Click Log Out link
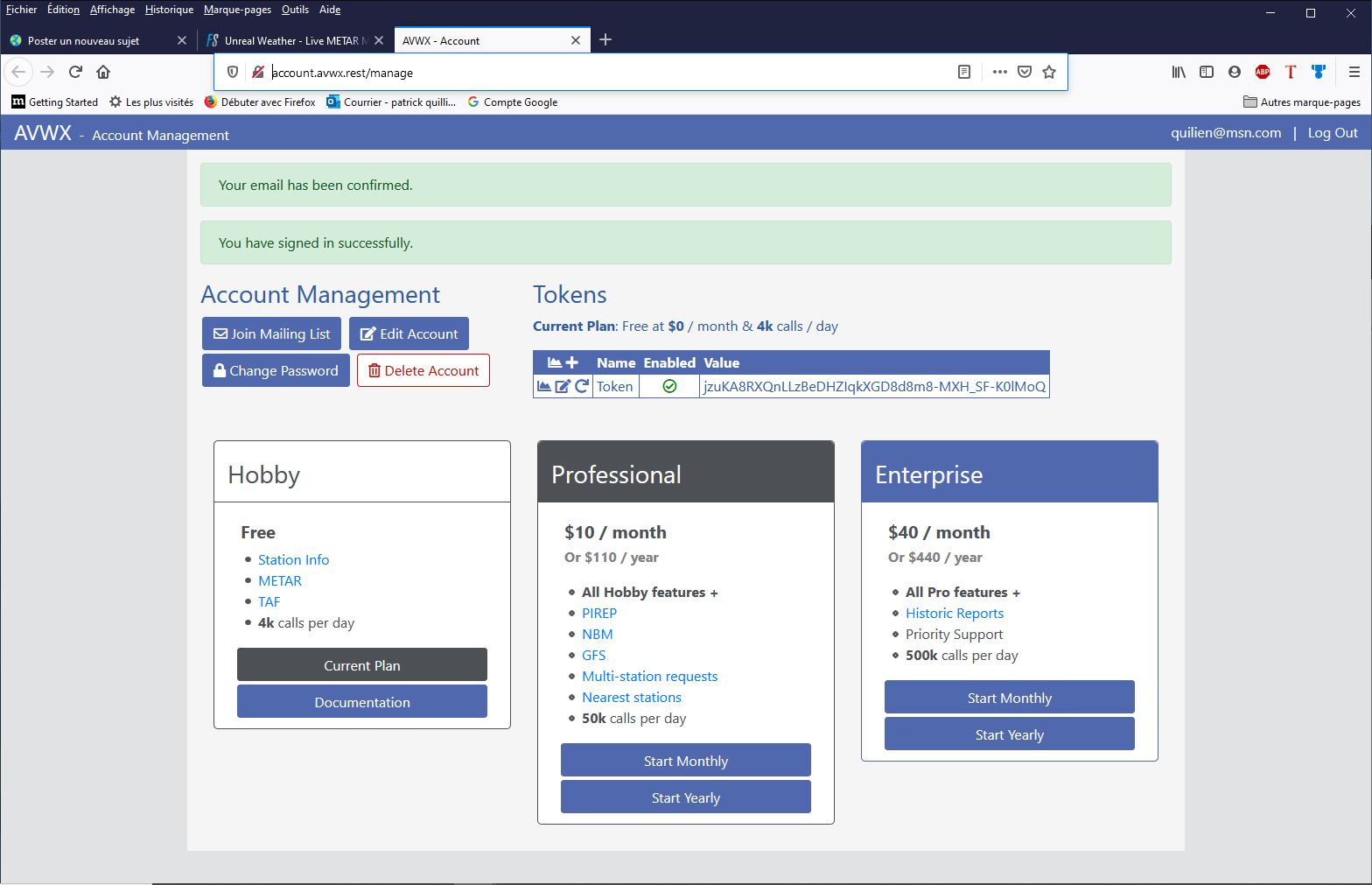 tap(1333, 133)
